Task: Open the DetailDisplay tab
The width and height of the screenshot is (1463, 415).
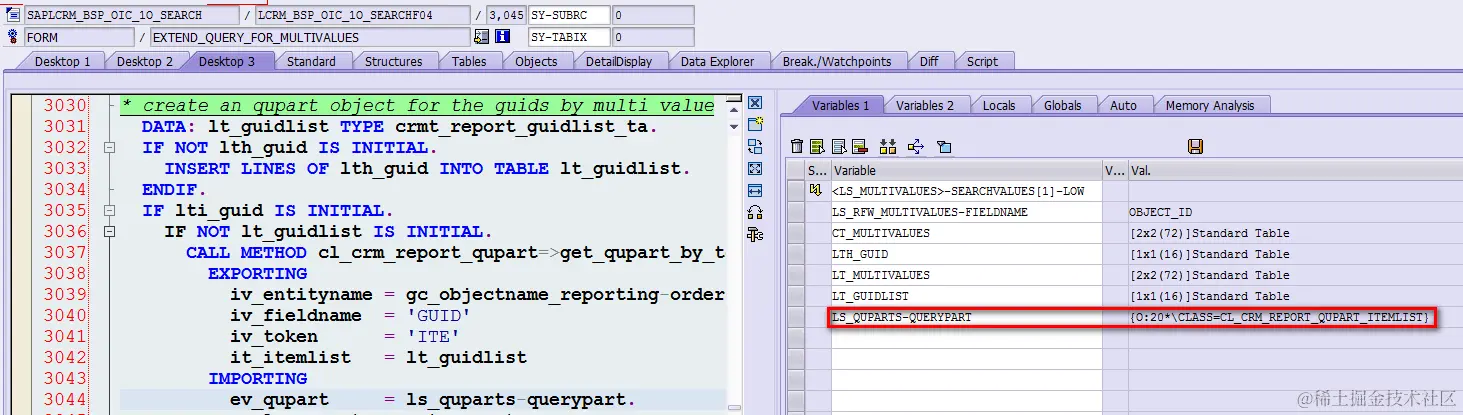Action: [x=619, y=62]
